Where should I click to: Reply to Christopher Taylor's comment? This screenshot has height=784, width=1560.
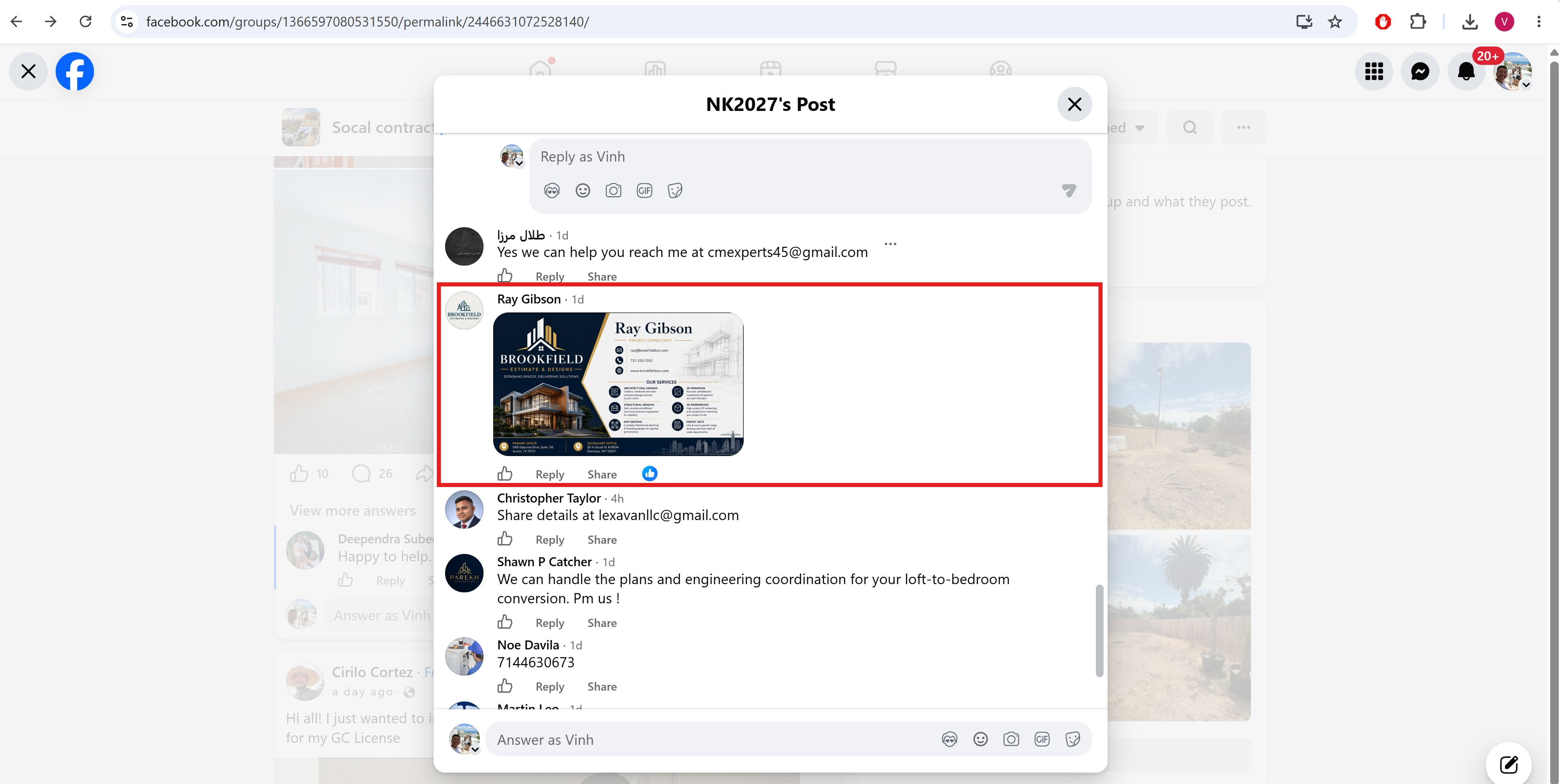550,539
